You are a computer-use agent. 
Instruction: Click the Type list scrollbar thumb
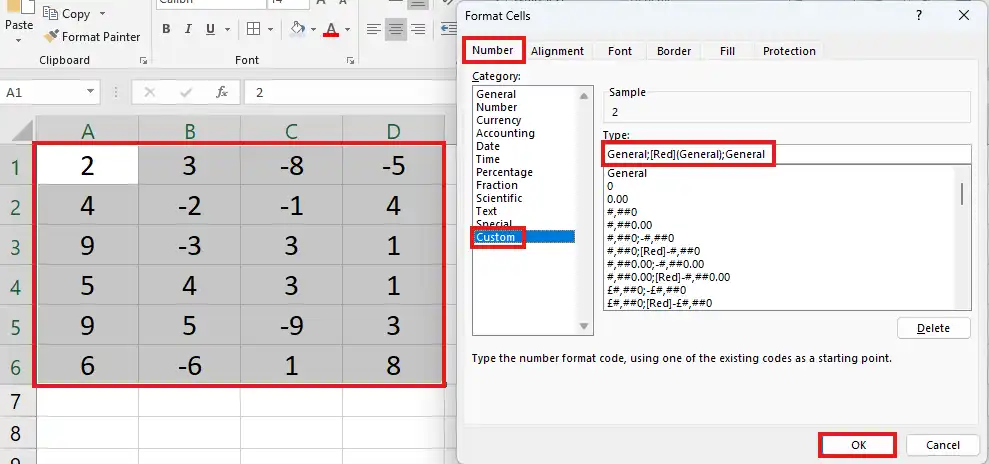click(962, 194)
